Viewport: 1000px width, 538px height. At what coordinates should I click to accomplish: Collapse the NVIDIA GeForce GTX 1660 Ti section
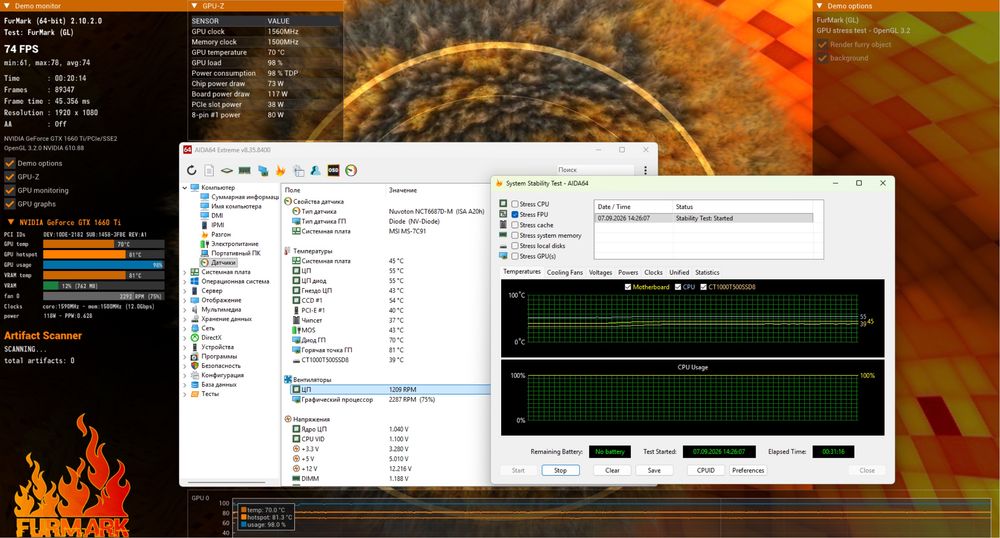[x=11, y=222]
